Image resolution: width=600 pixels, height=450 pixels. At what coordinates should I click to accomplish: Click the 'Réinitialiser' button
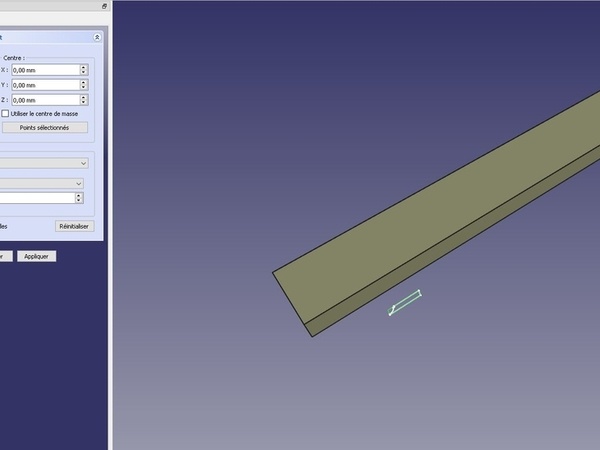coord(75,227)
